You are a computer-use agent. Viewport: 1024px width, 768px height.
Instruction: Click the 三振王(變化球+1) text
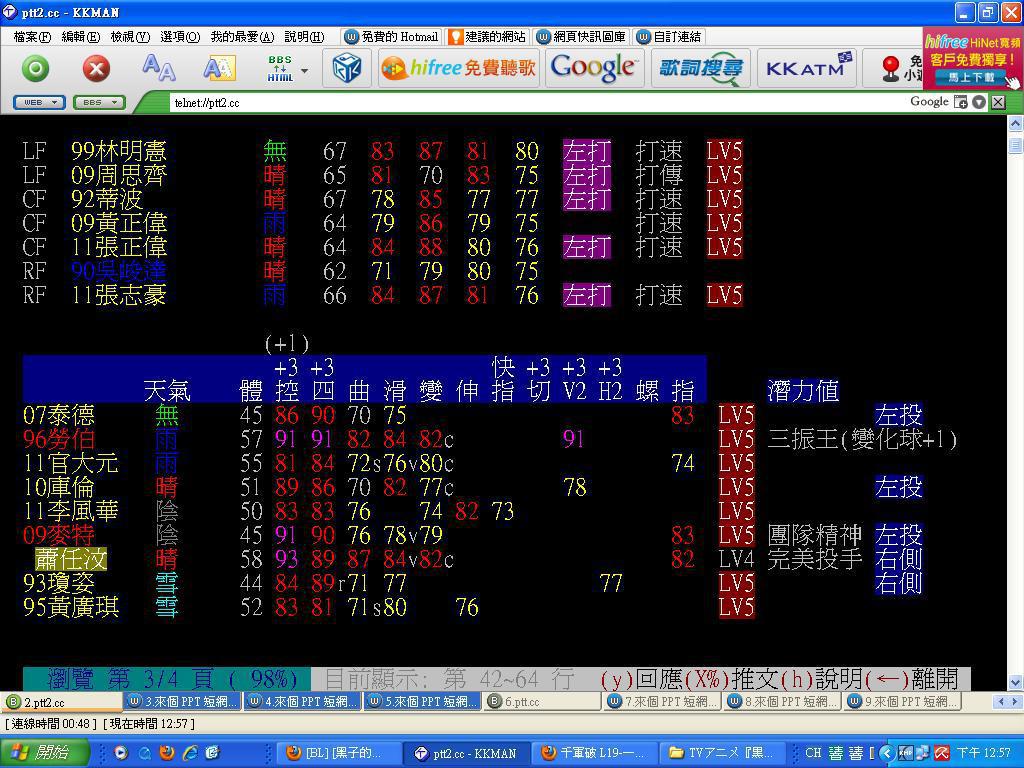(862, 439)
